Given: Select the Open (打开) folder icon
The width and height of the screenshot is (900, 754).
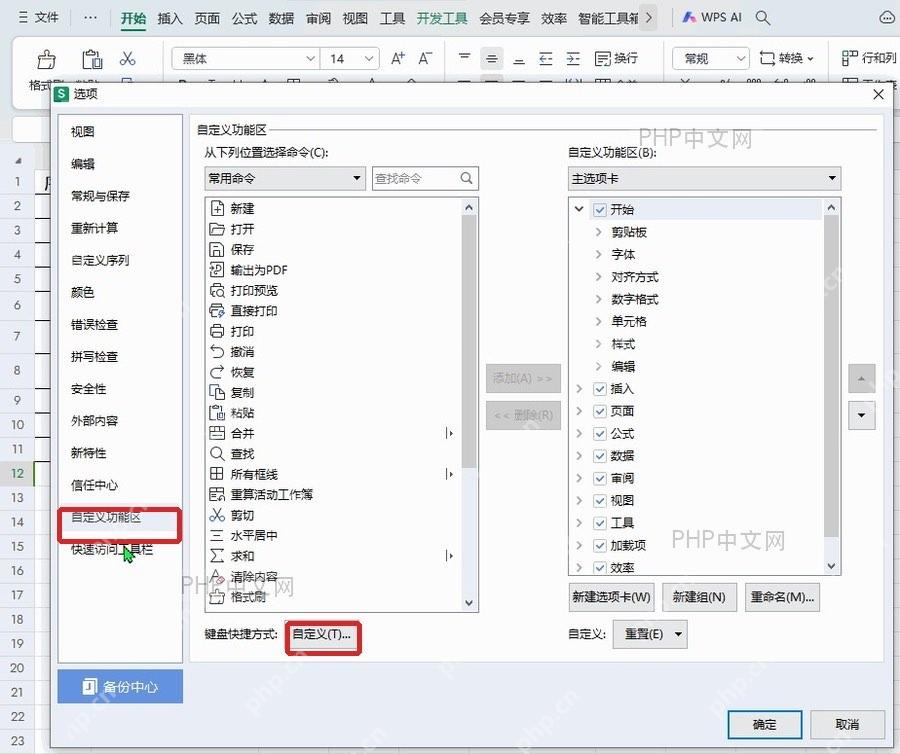Looking at the screenshot, I should tap(217, 229).
